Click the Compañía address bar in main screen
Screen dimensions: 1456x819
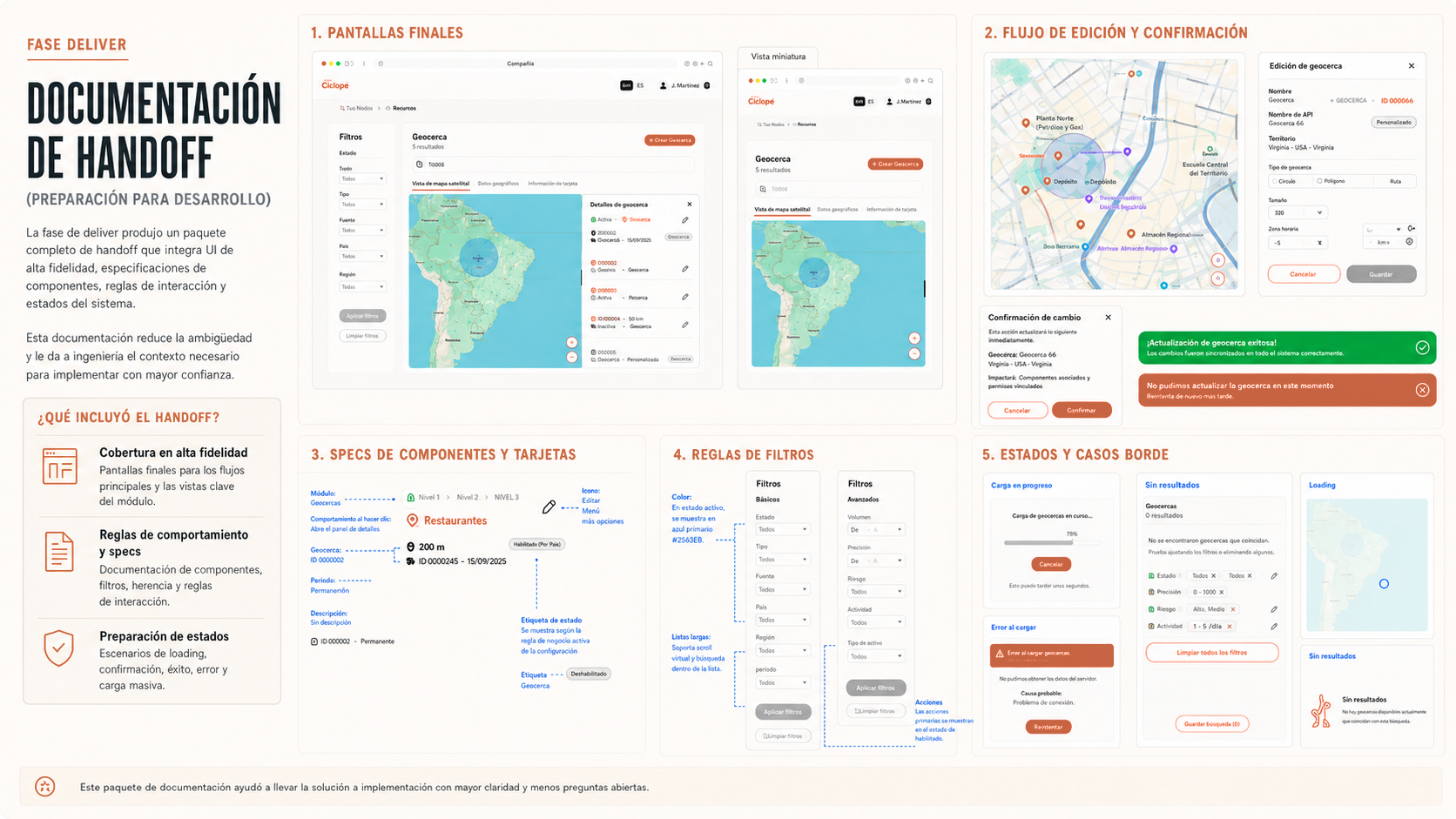527,64
